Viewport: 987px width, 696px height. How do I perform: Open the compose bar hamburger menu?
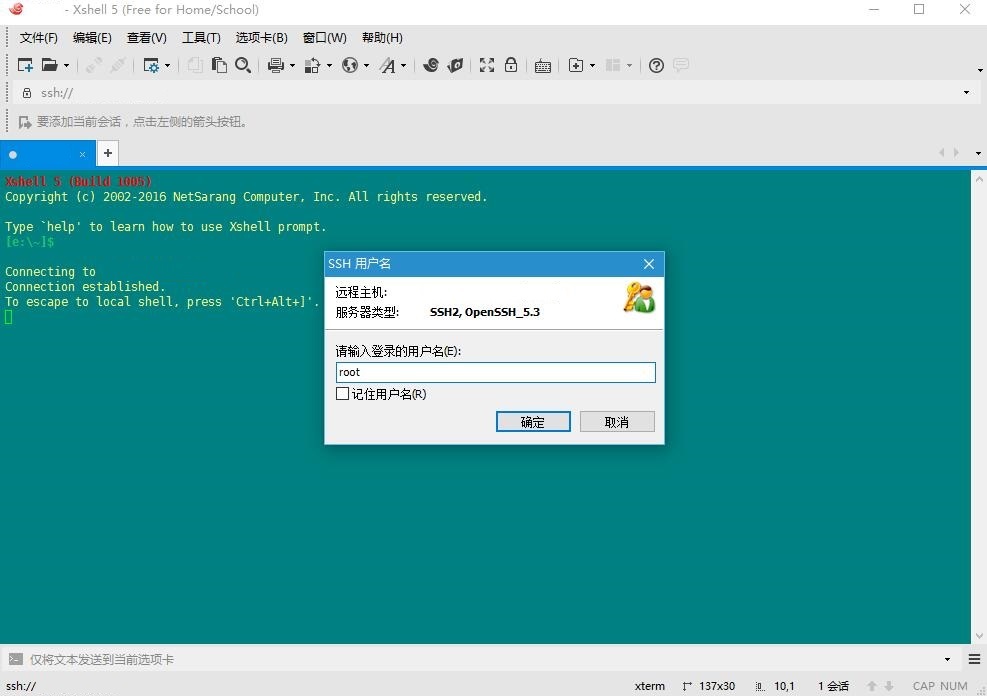[974, 659]
